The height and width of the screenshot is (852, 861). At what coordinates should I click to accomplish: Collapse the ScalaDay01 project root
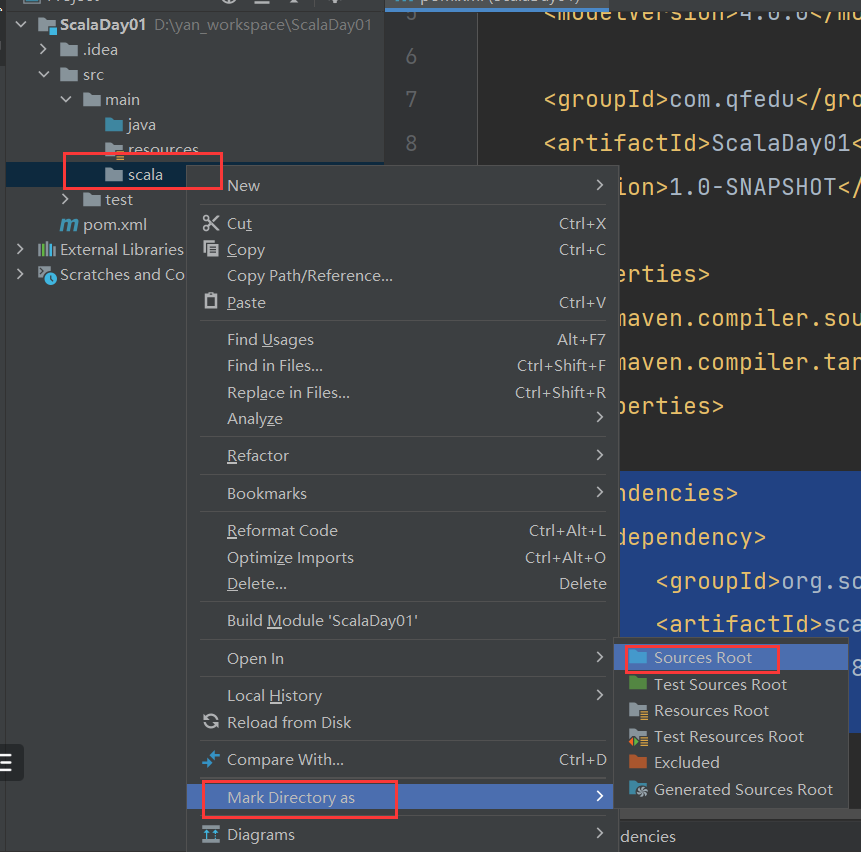click(x=21, y=24)
